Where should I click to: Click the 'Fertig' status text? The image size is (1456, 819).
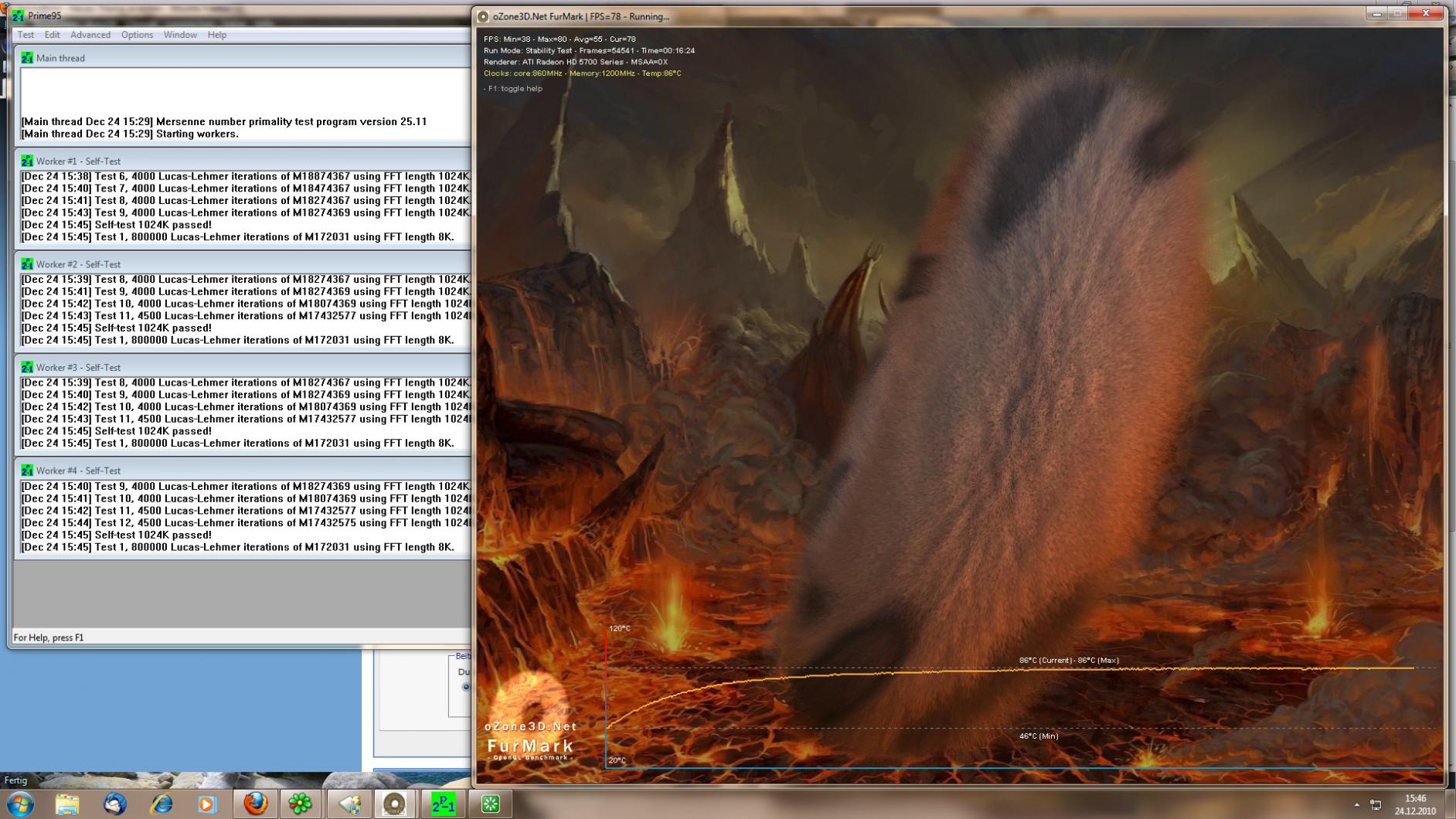[16, 780]
